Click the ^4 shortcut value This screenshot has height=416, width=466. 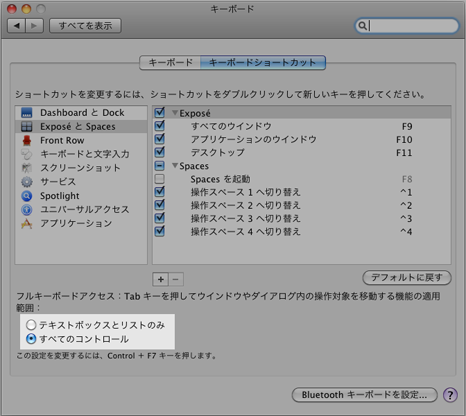coord(406,232)
